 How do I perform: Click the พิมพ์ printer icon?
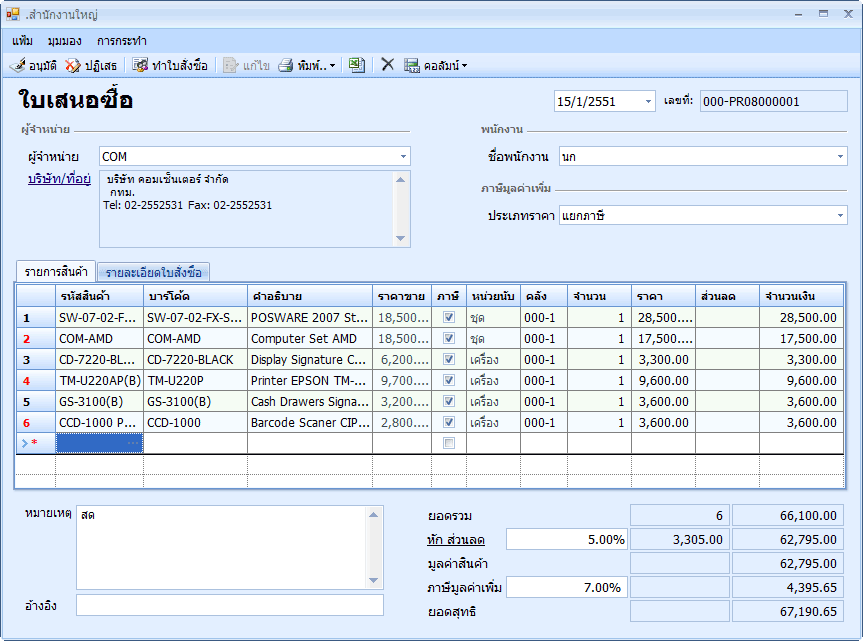(x=286, y=65)
